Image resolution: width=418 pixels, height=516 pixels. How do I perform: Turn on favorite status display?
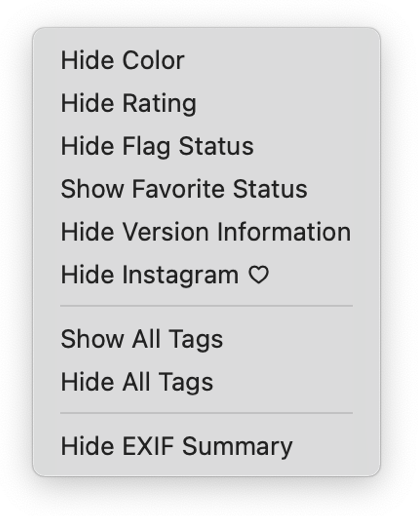coord(206,189)
